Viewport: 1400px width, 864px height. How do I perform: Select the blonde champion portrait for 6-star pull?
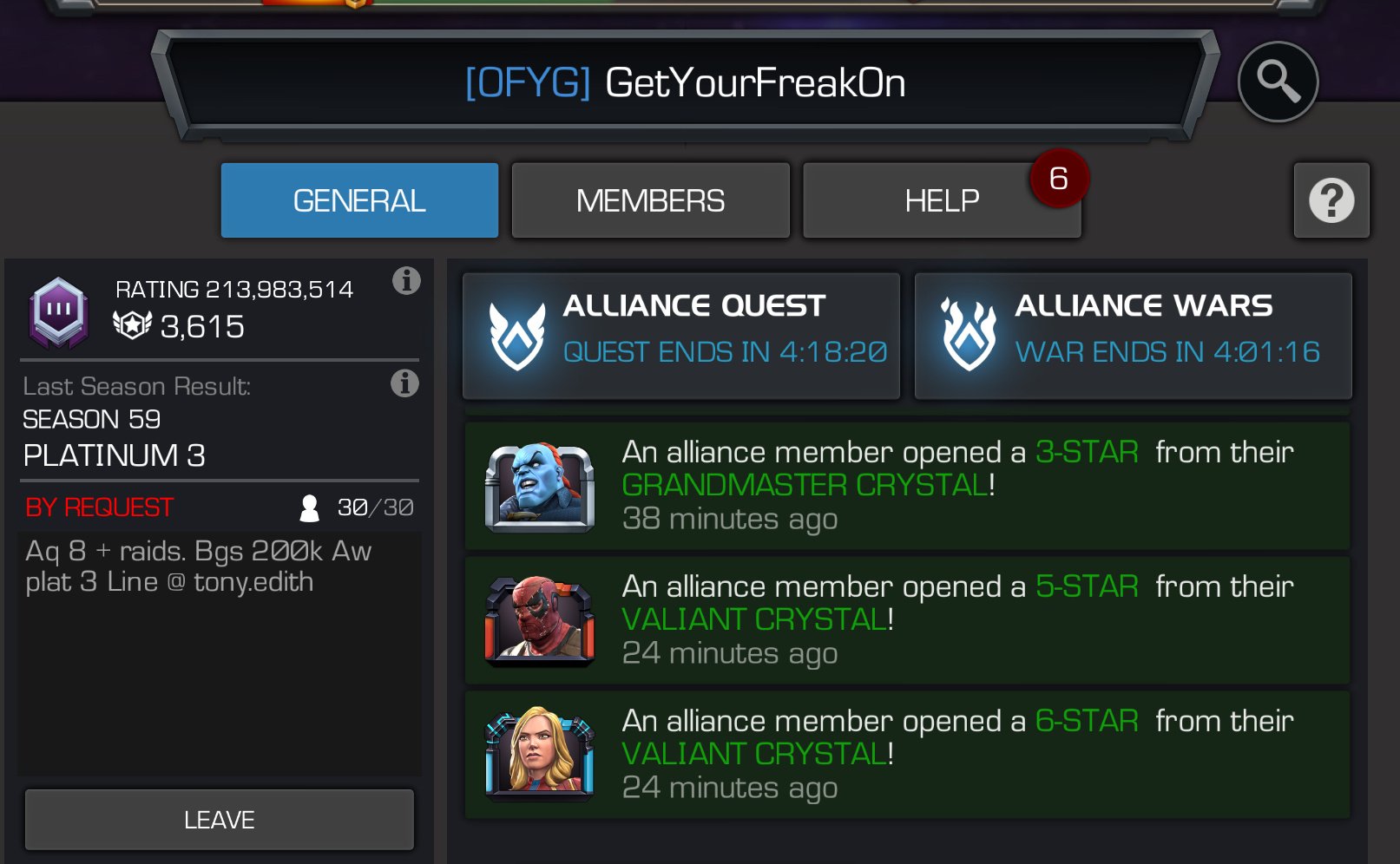click(x=540, y=753)
